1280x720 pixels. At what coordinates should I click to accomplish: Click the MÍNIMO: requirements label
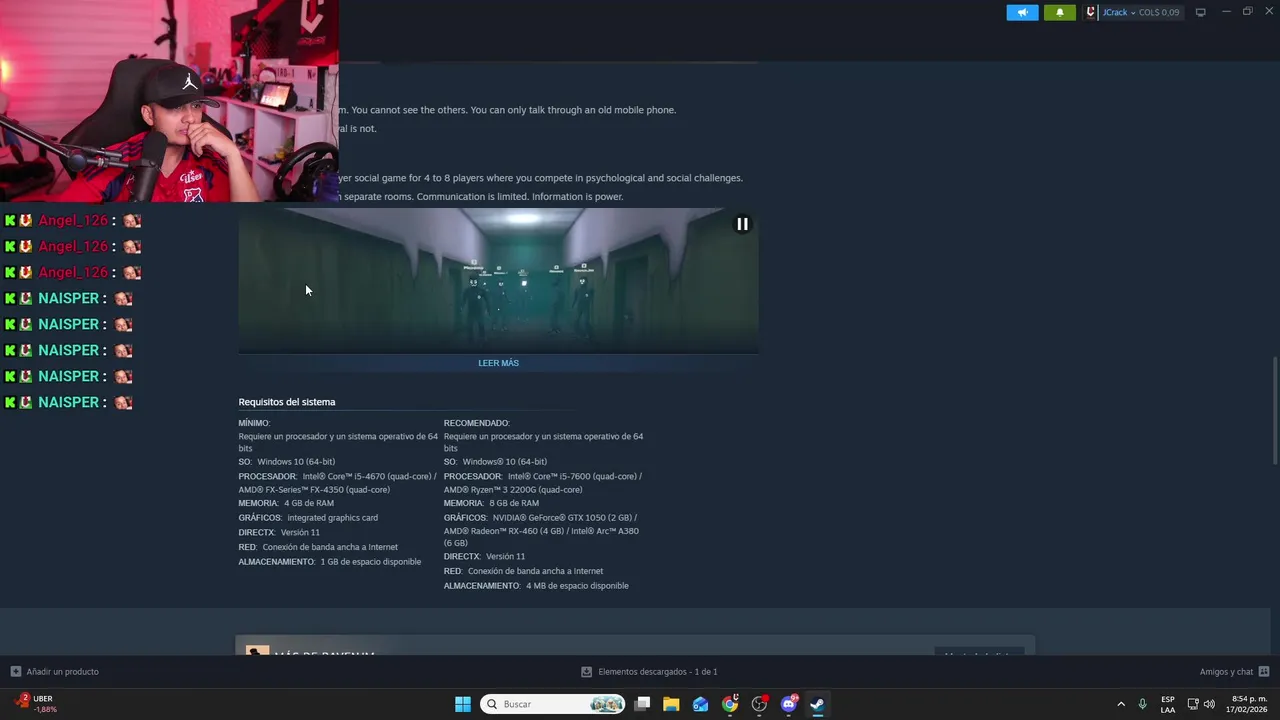(254, 423)
